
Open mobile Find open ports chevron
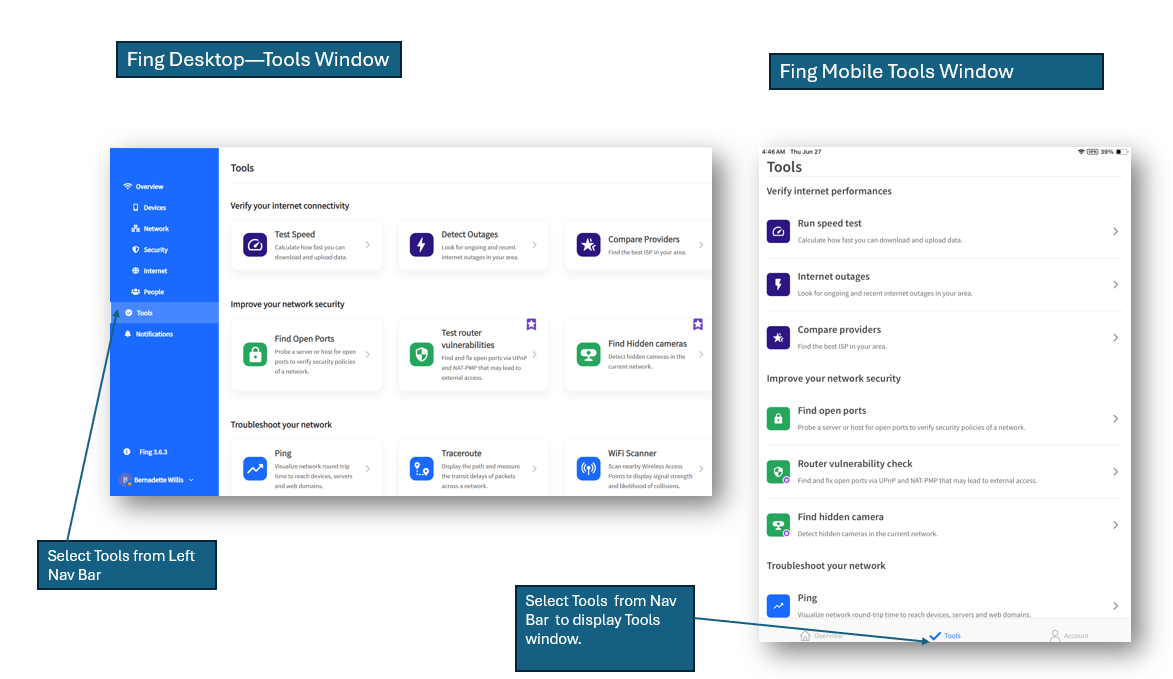(x=1115, y=419)
